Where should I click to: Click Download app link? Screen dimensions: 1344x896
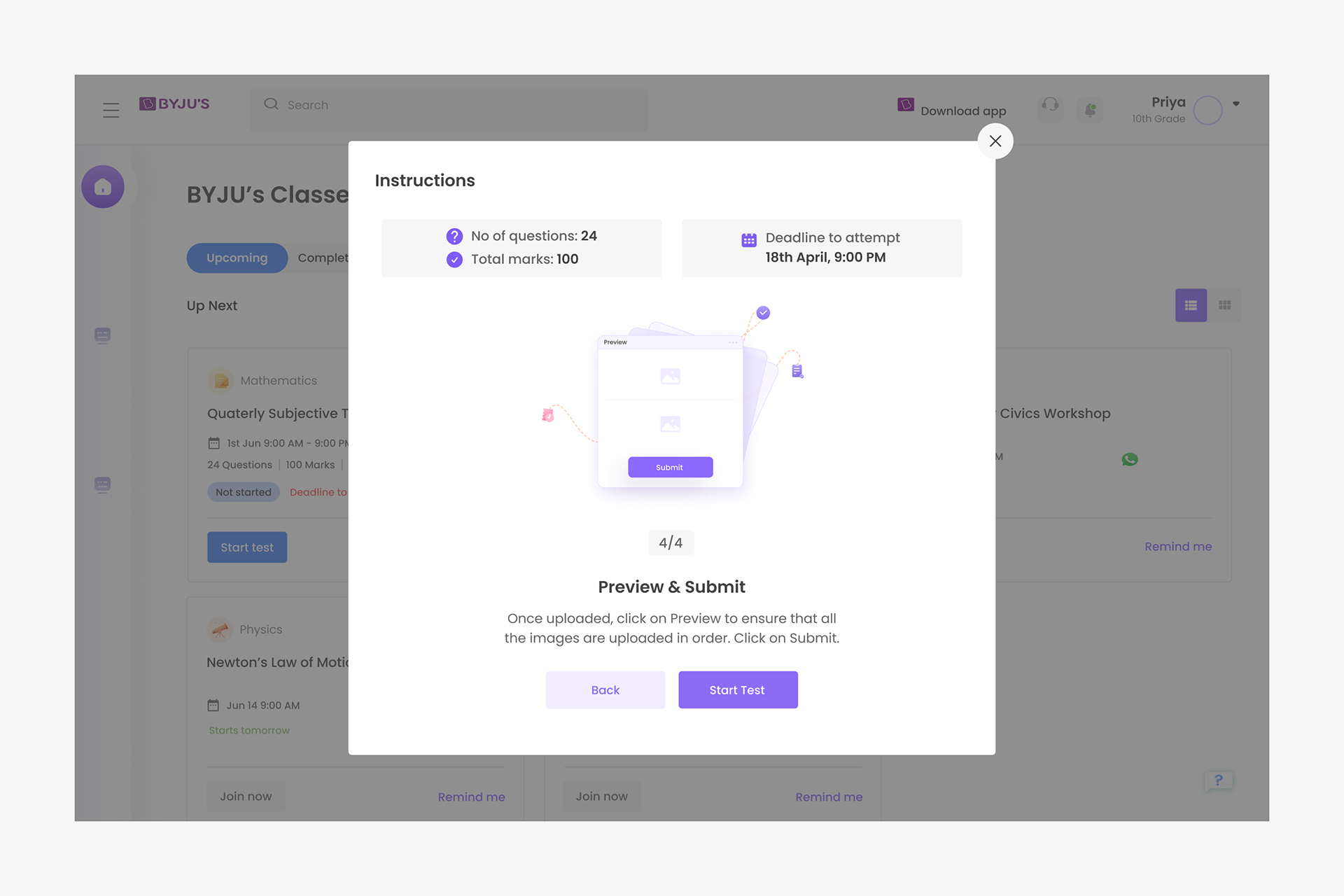952,108
